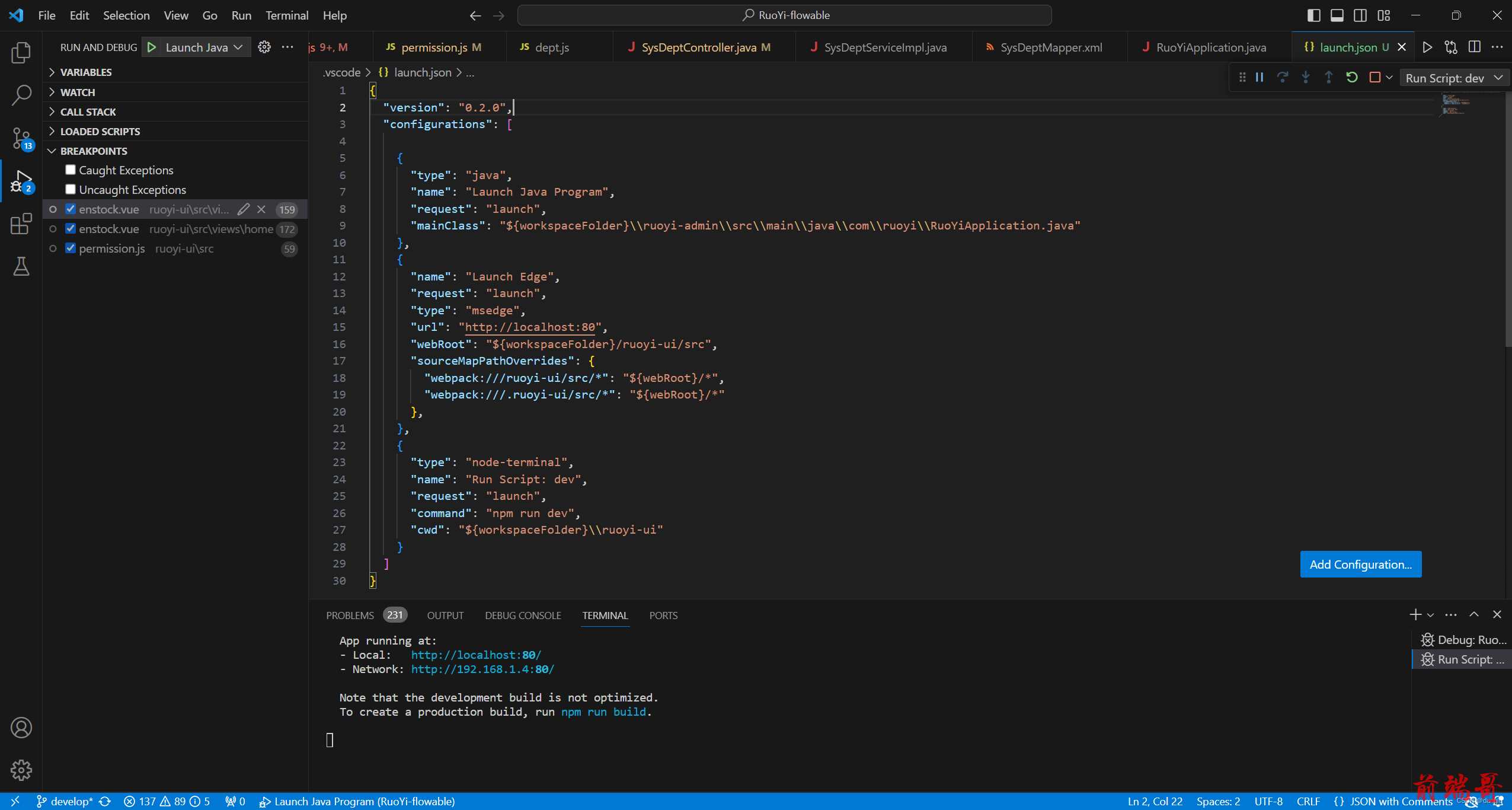Create a new terminal with plus icon
This screenshot has height=810, width=1512.
point(1415,615)
